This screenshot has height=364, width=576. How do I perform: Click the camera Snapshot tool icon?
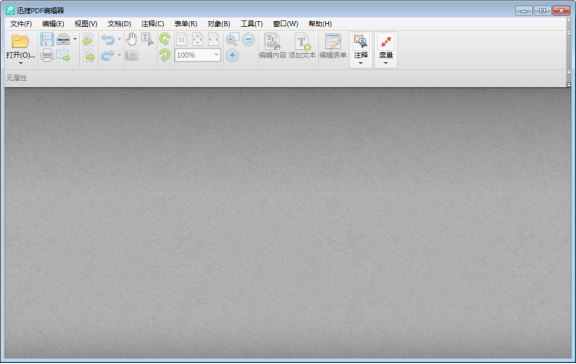[131, 55]
